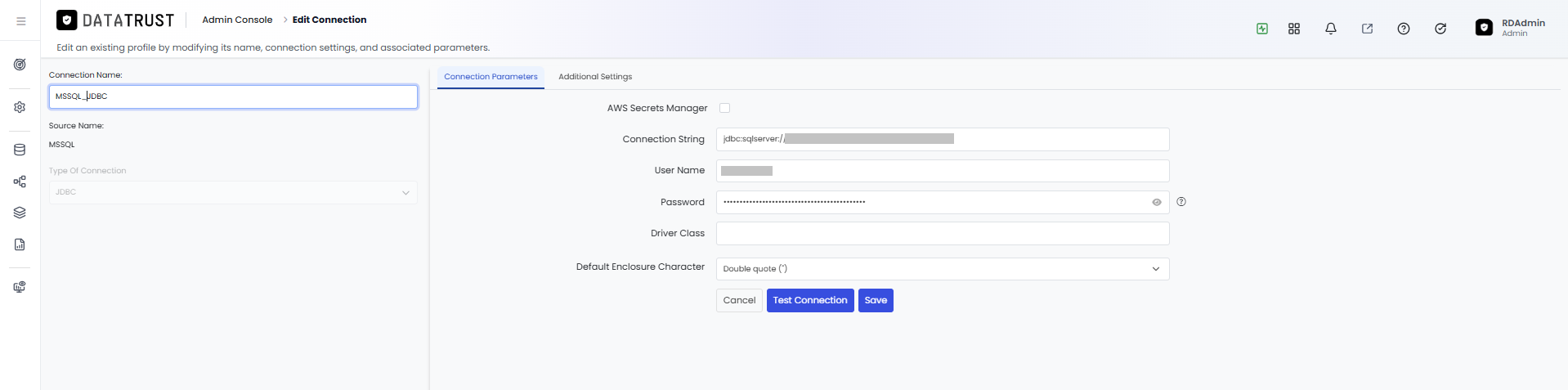Switch to Connection Parameters tab
This screenshot has width=1568, height=390.
491,77
